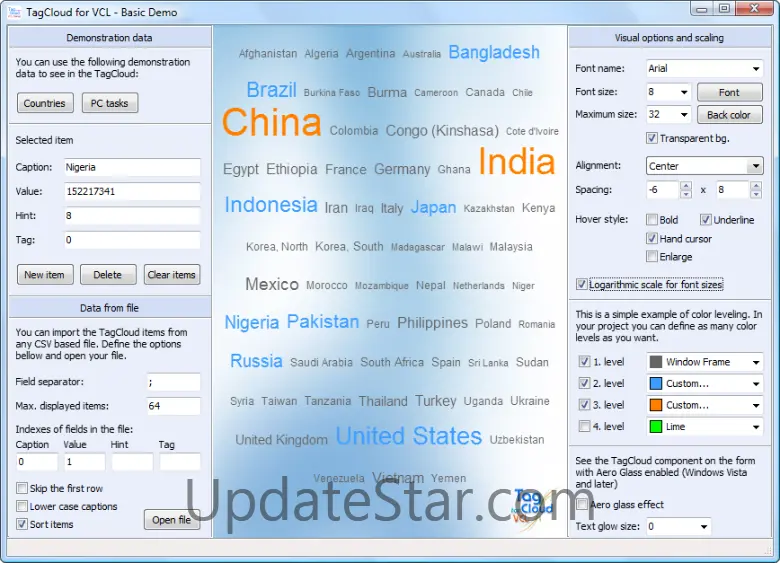Image resolution: width=780 pixels, height=563 pixels.
Task: Click the Brazil tag
Action: 272,90
